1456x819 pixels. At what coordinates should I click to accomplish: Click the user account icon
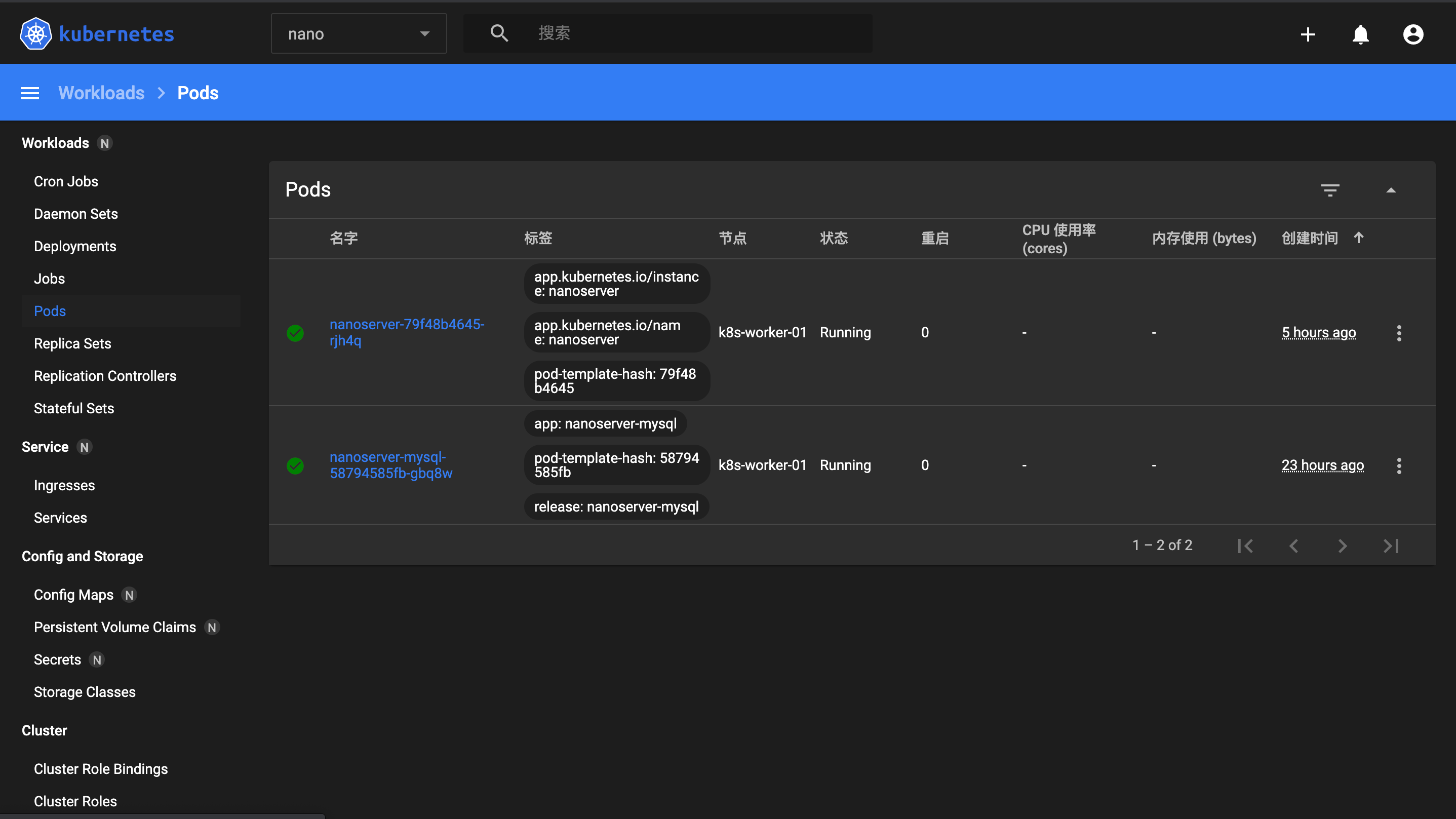(x=1412, y=34)
